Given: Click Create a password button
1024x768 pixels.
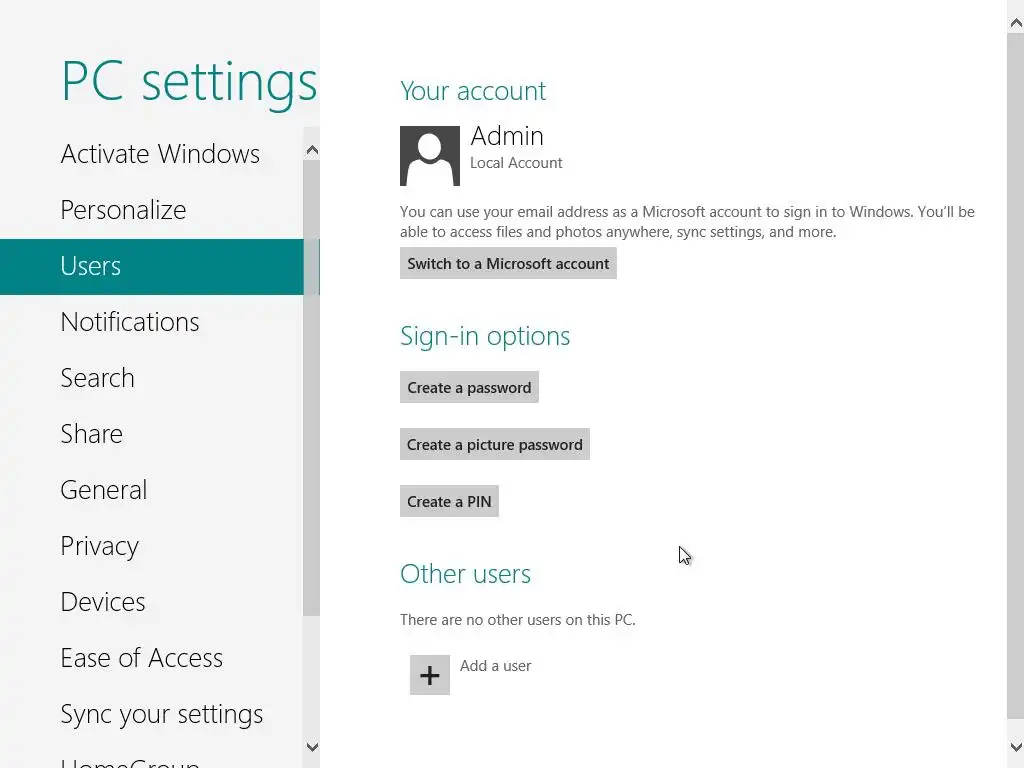Looking at the screenshot, I should click(469, 388).
